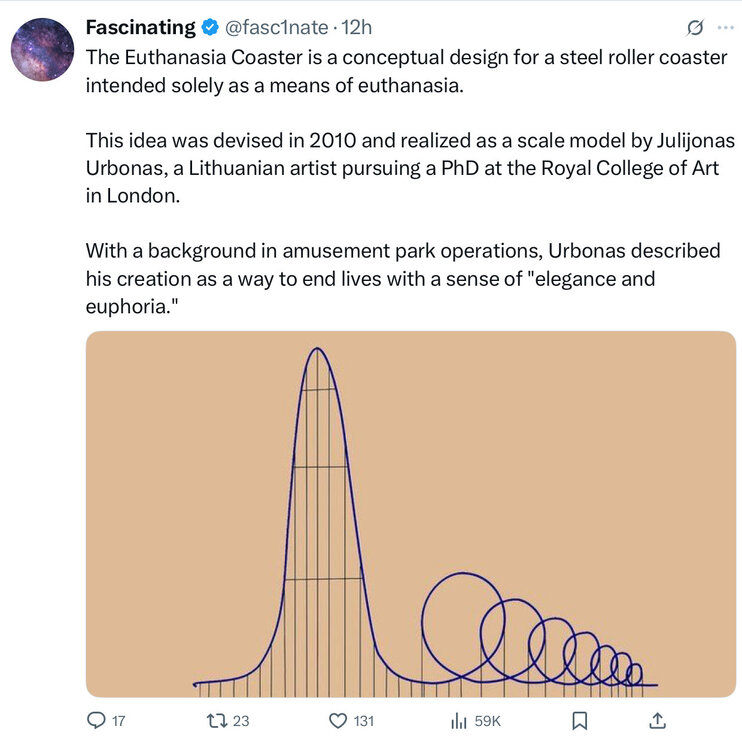Screen dimensions: 742x750
Task: Open the Fascinating profile avatar
Action: [44, 50]
